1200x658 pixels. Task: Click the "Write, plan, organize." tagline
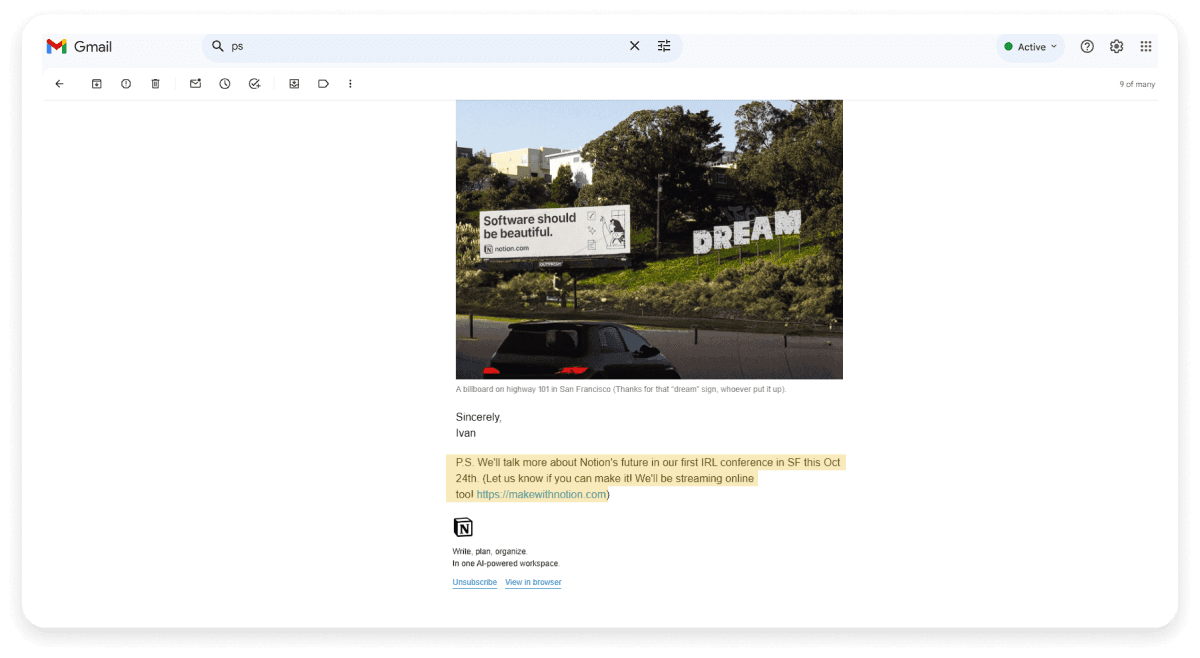coord(490,551)
